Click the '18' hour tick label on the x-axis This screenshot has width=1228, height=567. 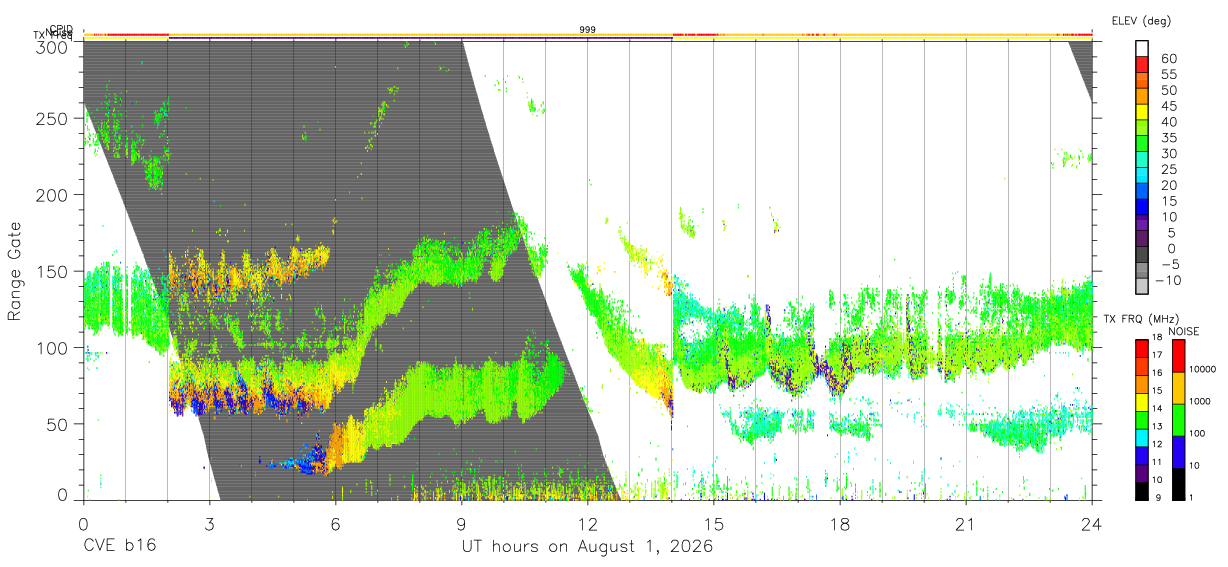pos(840,524)
